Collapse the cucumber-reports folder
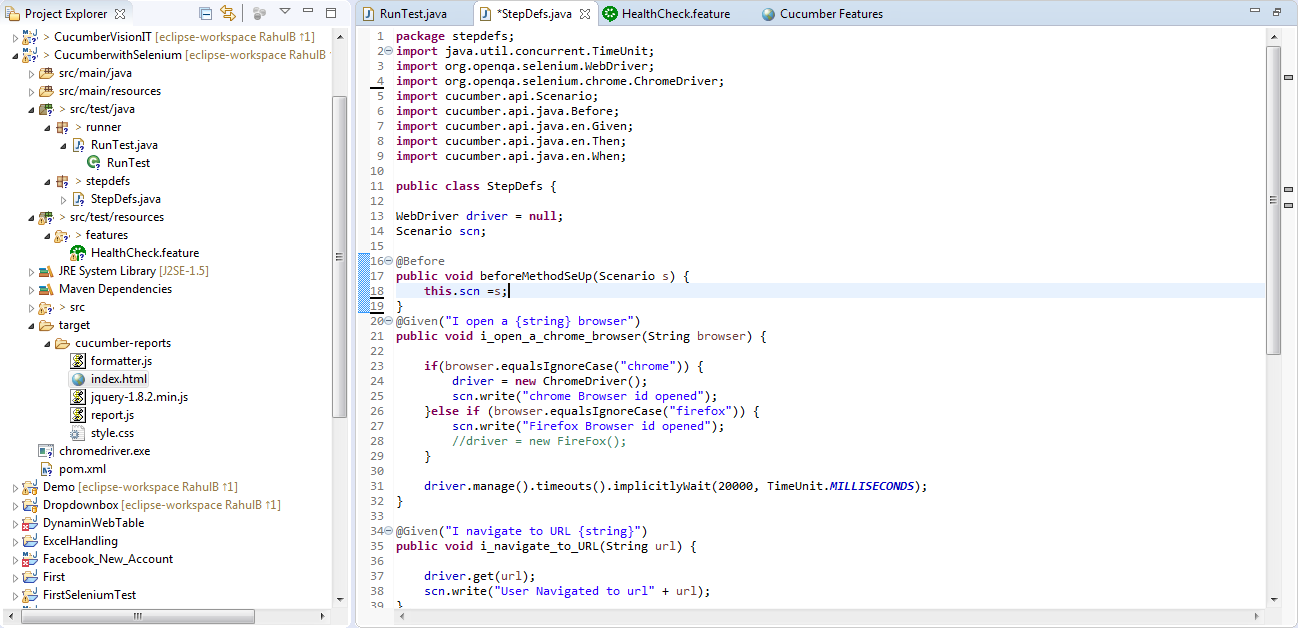 click(x=46, y=342)
